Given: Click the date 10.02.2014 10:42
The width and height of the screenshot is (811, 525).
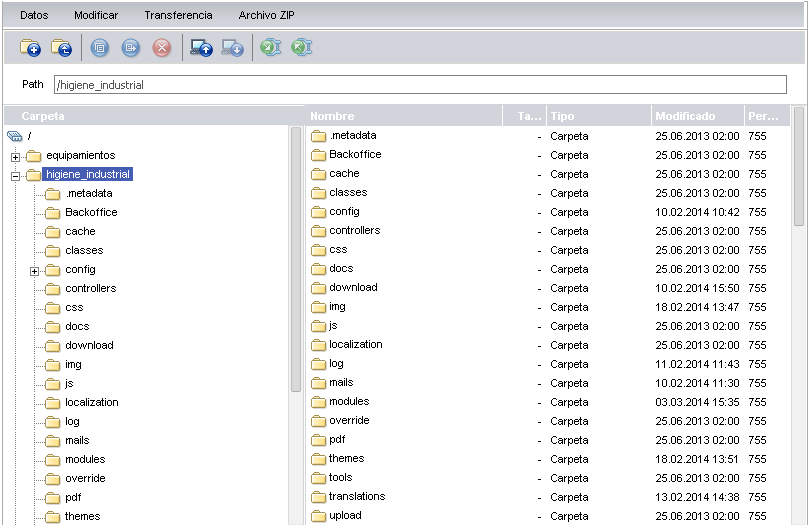Looking at the screenshot, I should [697, 212].
